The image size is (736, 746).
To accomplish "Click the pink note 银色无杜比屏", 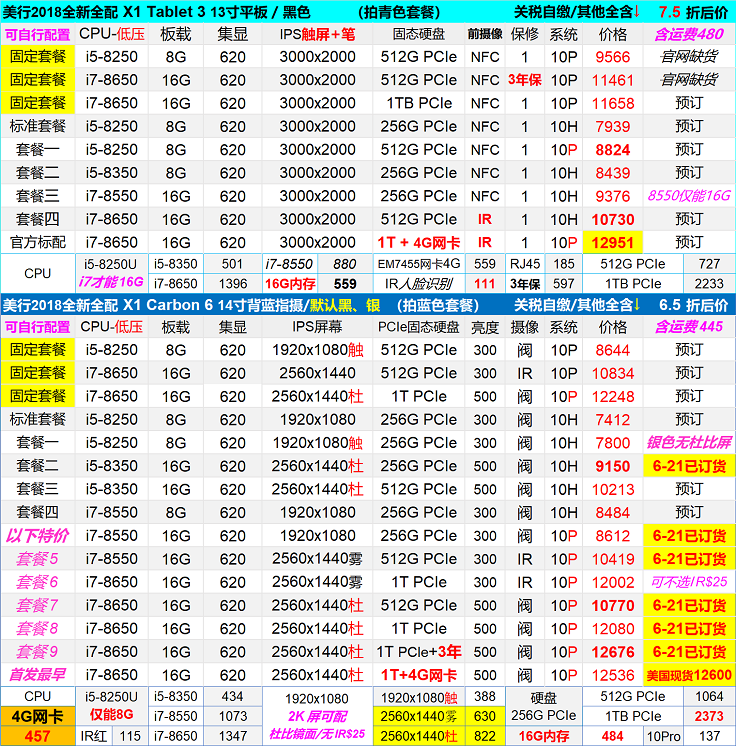I will [x=688, y=442].
